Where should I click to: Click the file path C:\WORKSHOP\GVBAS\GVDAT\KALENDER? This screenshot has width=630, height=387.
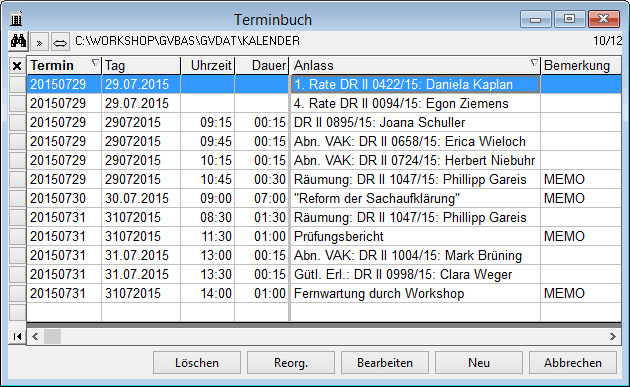[x=187, y=41]
